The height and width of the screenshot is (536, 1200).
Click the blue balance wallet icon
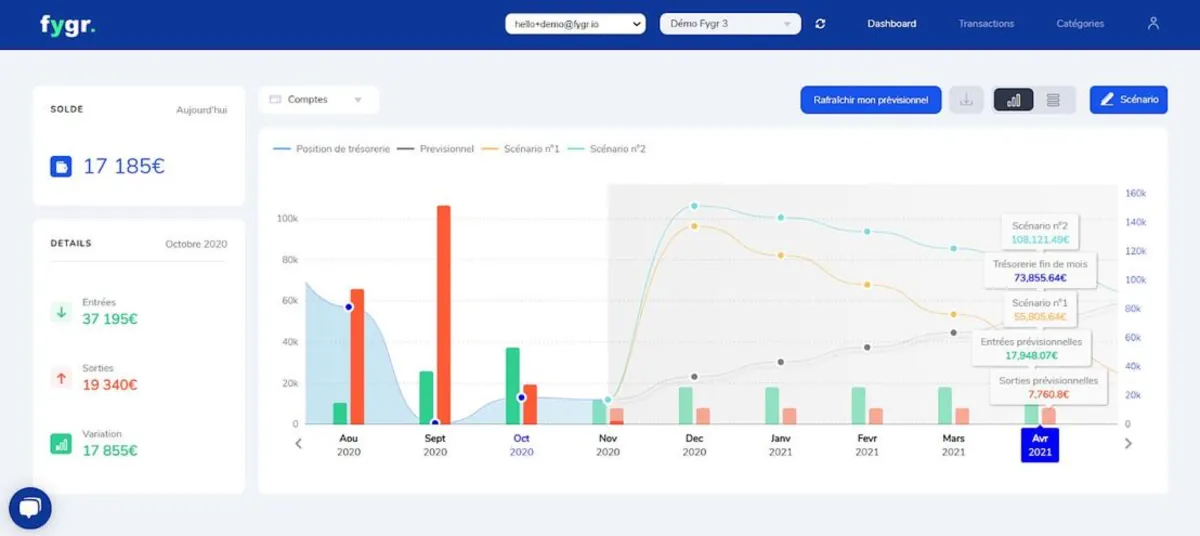pyautogui.click(x=61, y=167)
